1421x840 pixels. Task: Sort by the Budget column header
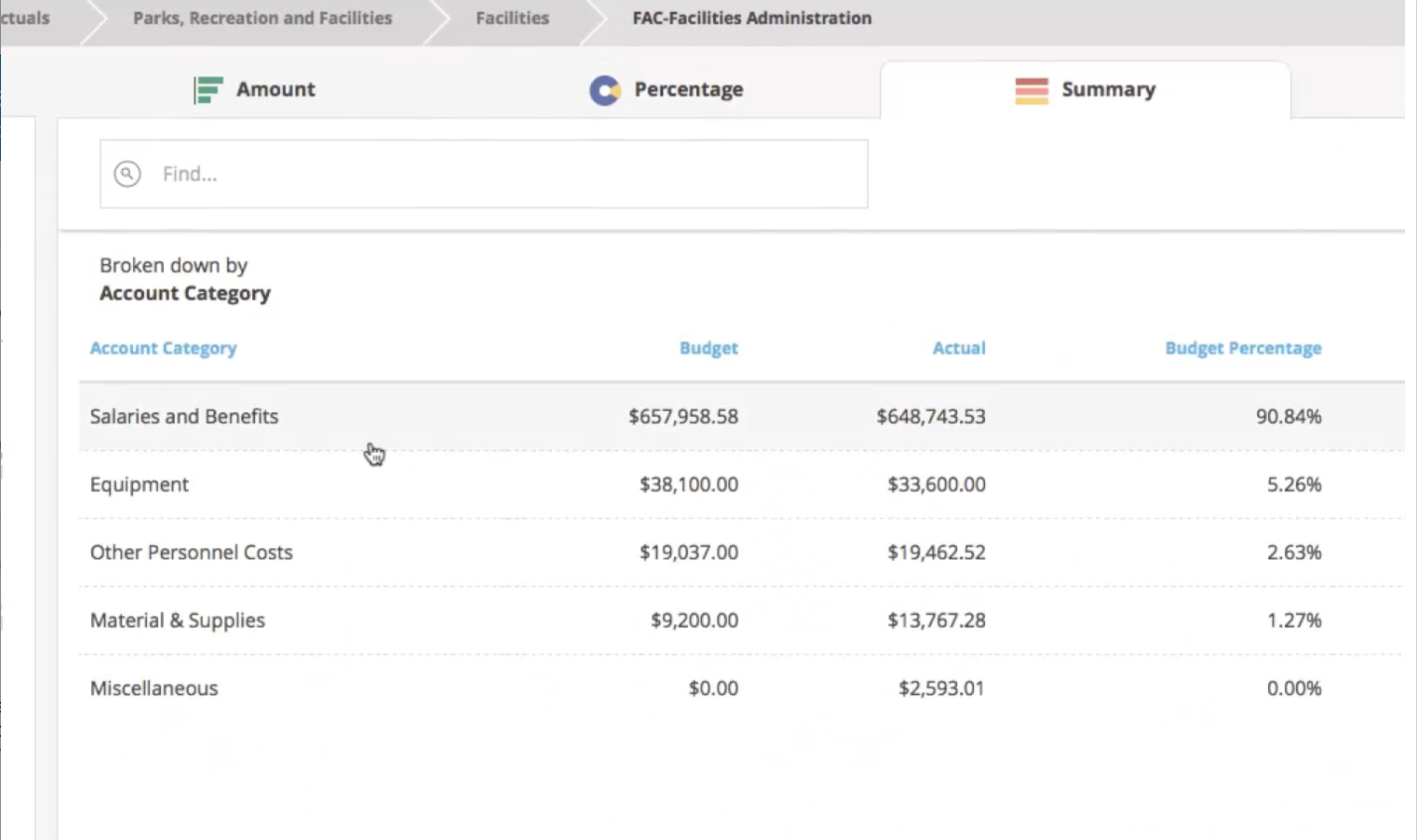pyautogui.click(x=708, y=348)
